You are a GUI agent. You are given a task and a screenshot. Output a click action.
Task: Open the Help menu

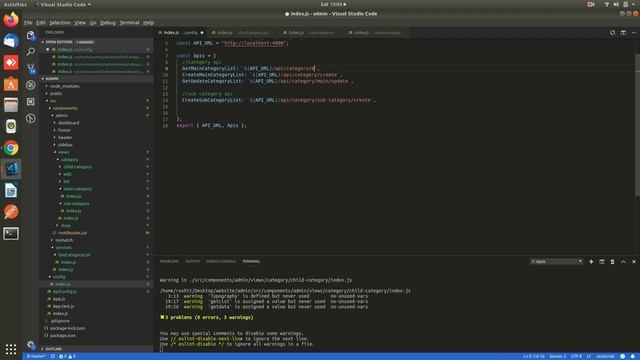pyautogui.click(x=149, y=23)
